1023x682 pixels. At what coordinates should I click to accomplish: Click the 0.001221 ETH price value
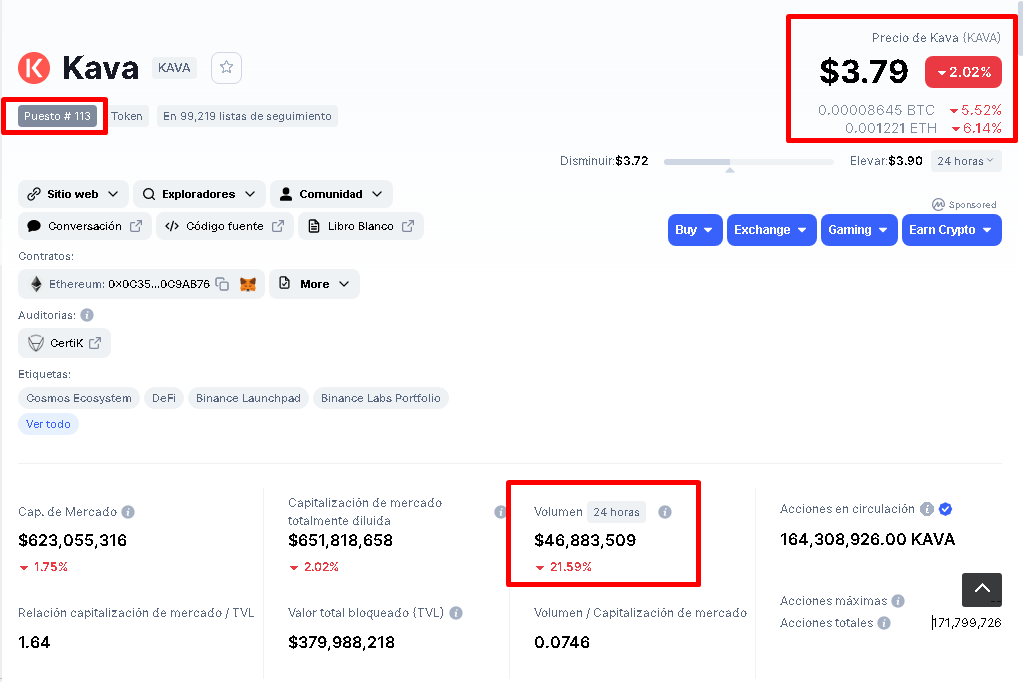tap(891, 129)
